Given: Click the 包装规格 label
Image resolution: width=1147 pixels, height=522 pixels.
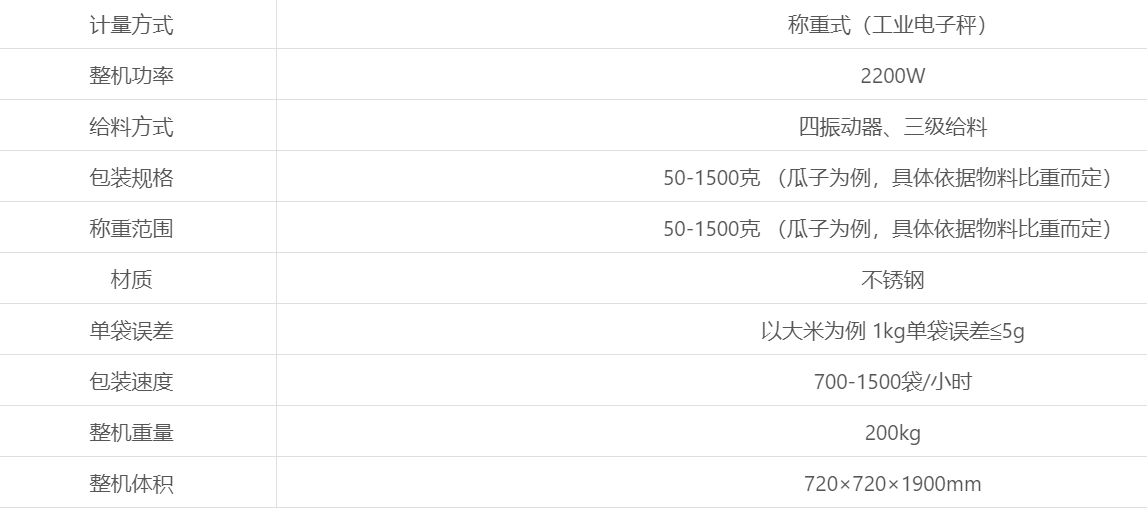Looking at the screenshot, I should [132, 178].
